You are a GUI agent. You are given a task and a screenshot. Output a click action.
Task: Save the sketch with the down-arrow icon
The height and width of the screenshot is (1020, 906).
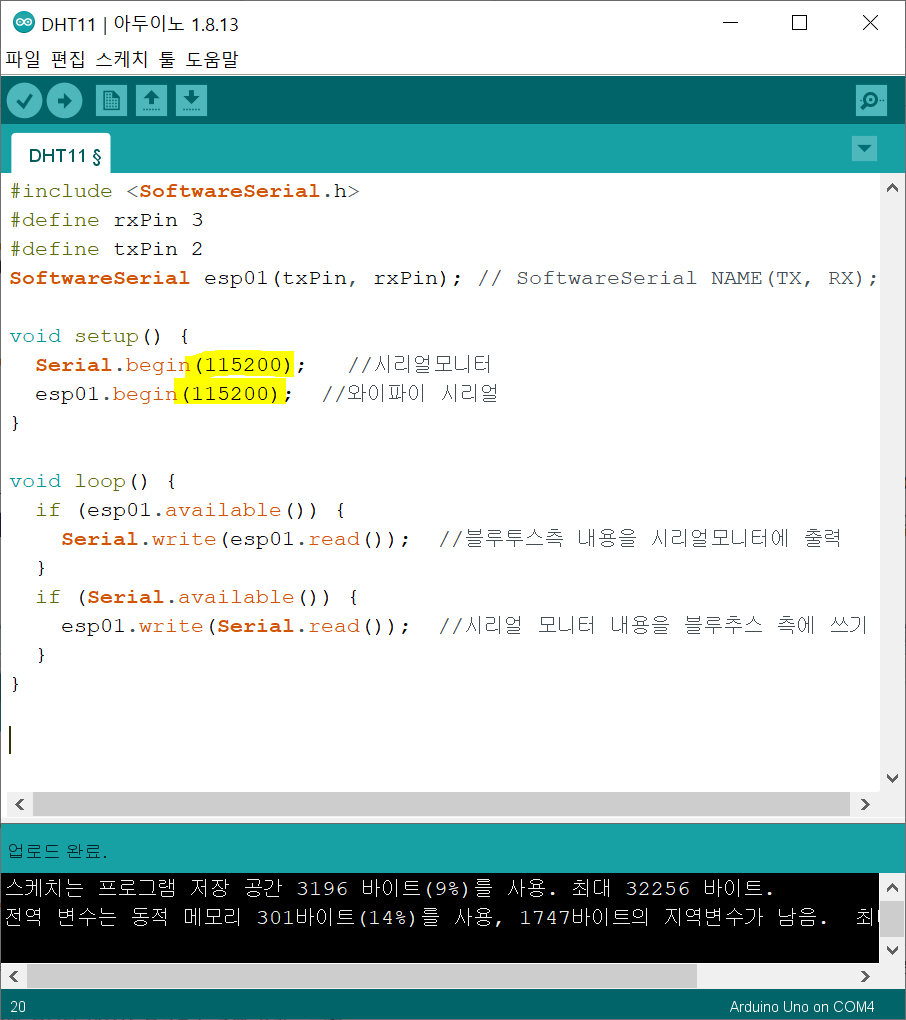pos(191,101)
